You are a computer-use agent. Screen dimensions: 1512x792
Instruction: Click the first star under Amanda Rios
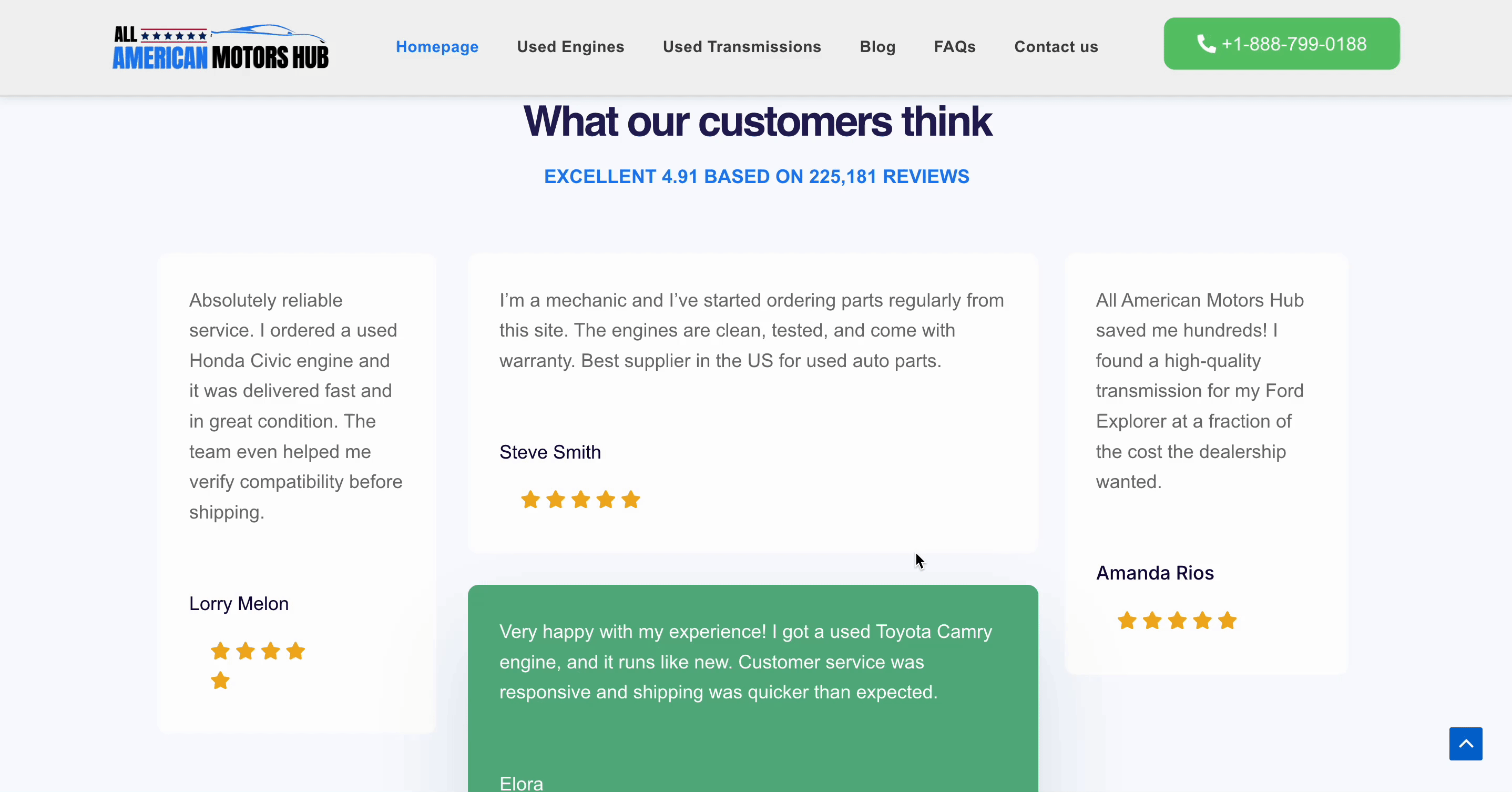click(1127, 621)
